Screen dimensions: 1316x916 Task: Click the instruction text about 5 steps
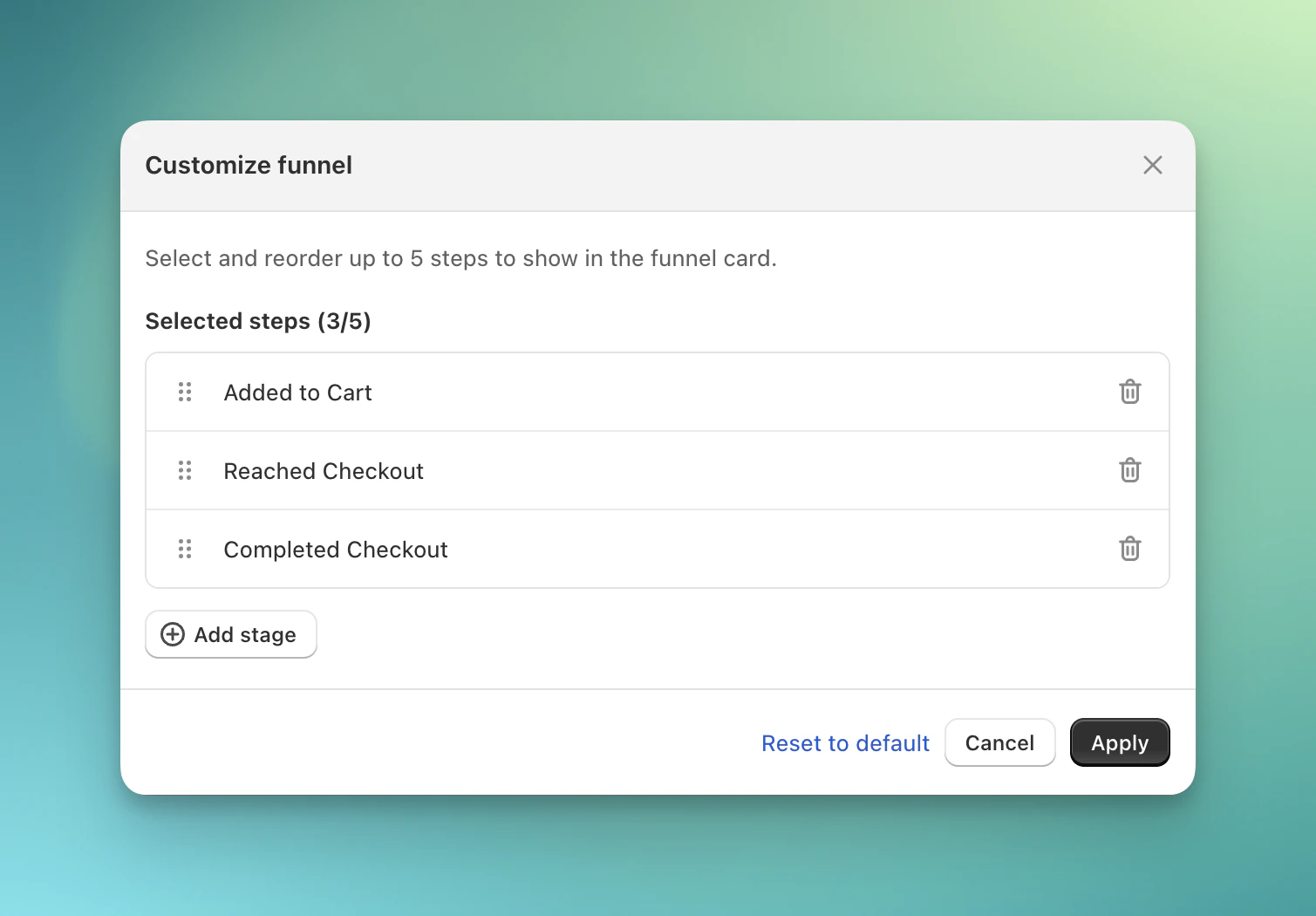pos(460,258)
